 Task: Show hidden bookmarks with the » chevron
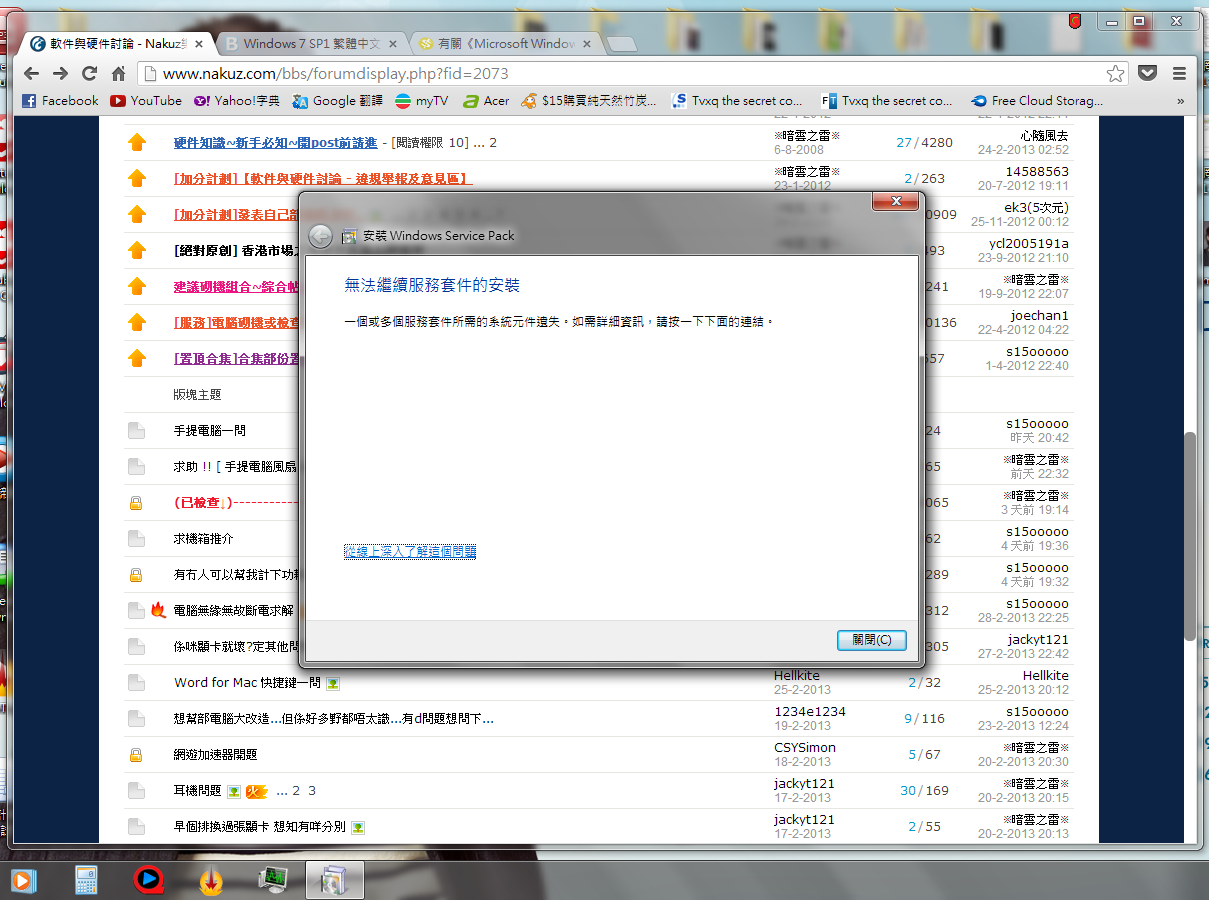pyautogui.click(x=1181, y=101)
